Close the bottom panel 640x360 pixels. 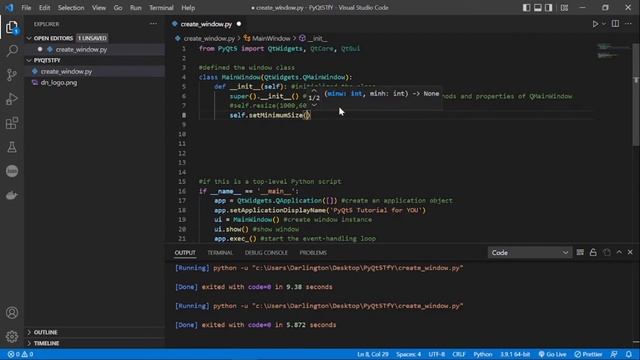[630, 253]
